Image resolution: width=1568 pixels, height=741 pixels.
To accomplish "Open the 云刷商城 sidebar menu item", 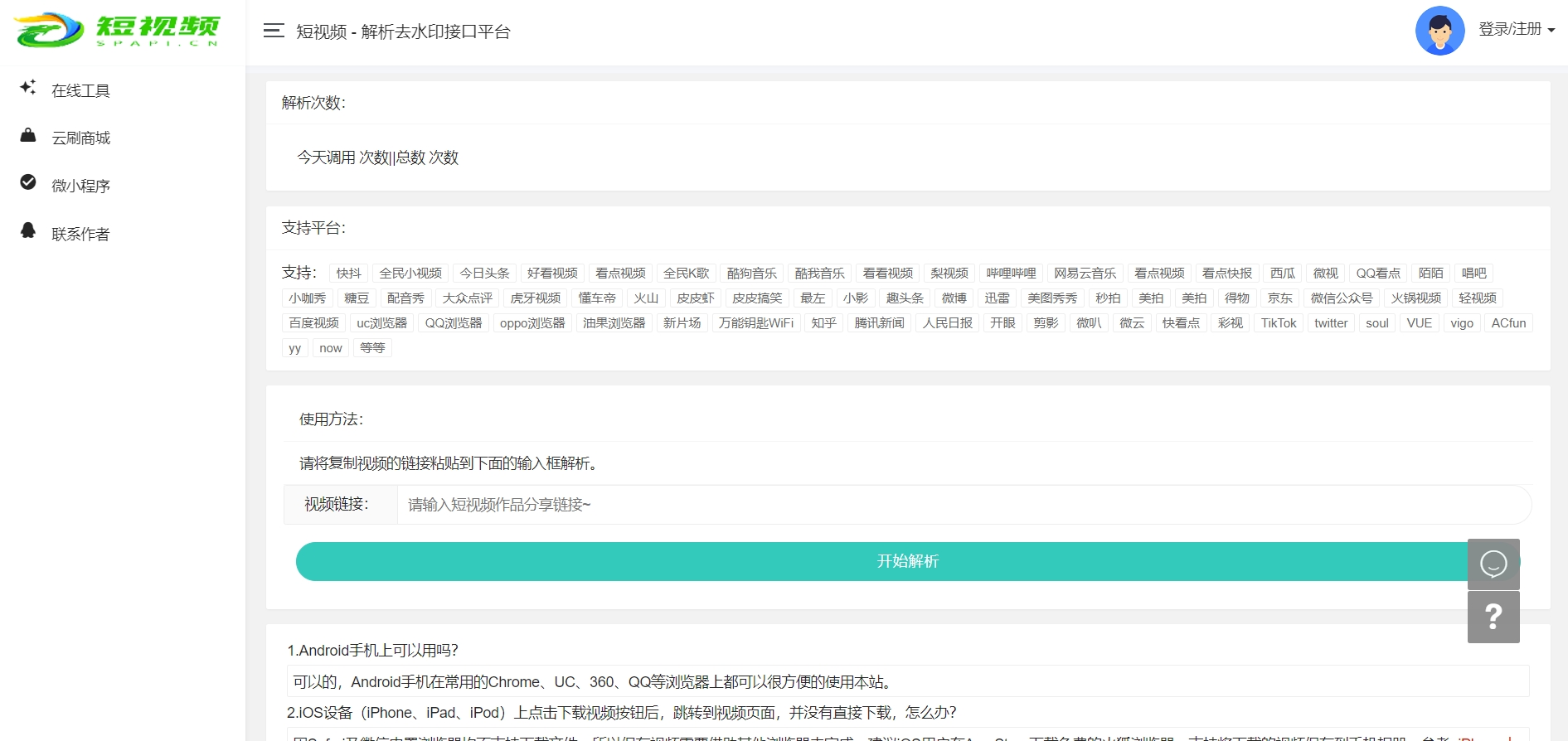I will point(80,138).
